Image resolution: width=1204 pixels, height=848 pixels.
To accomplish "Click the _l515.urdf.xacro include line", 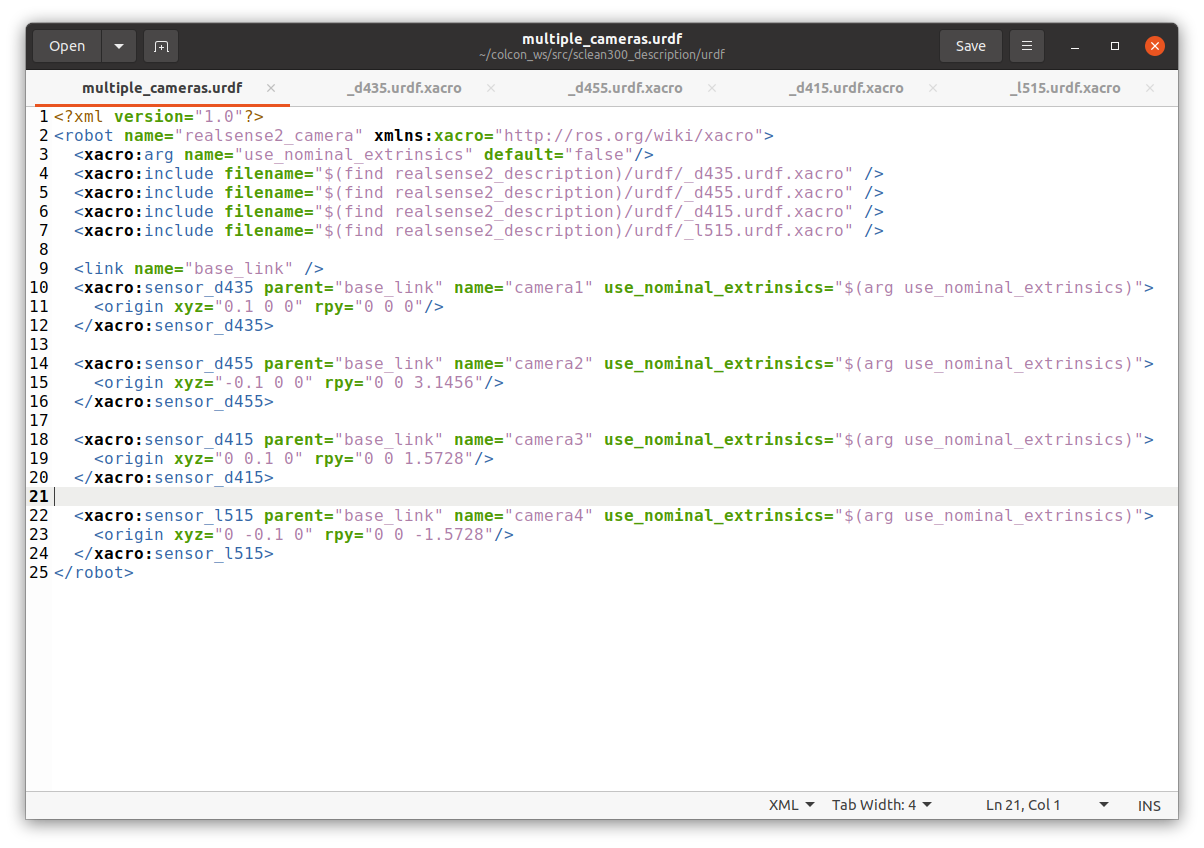I will click(478, 230).
